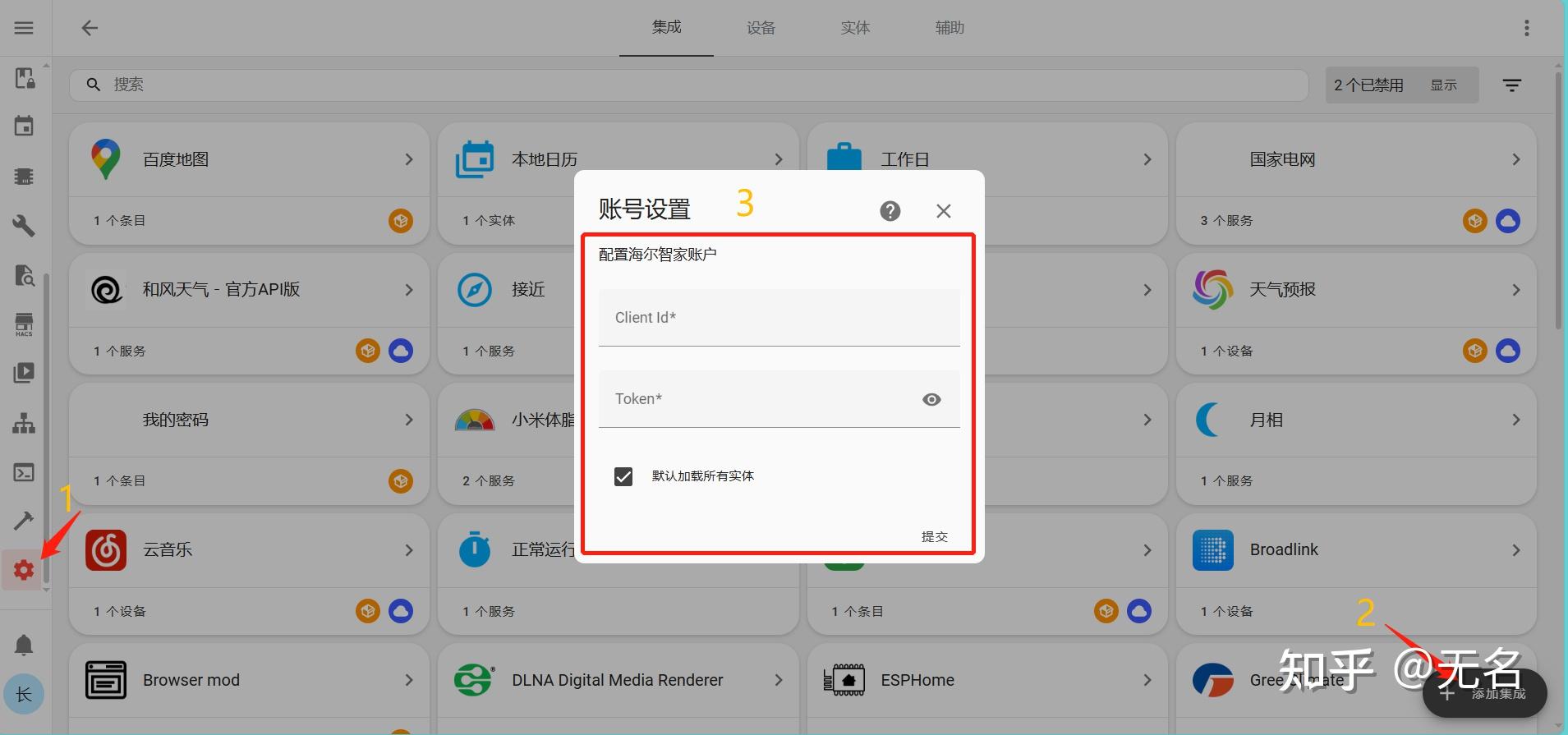Open the wrench tools icon in the sidebar
This screenshot has width=1568, height=735.
[24, 225]
